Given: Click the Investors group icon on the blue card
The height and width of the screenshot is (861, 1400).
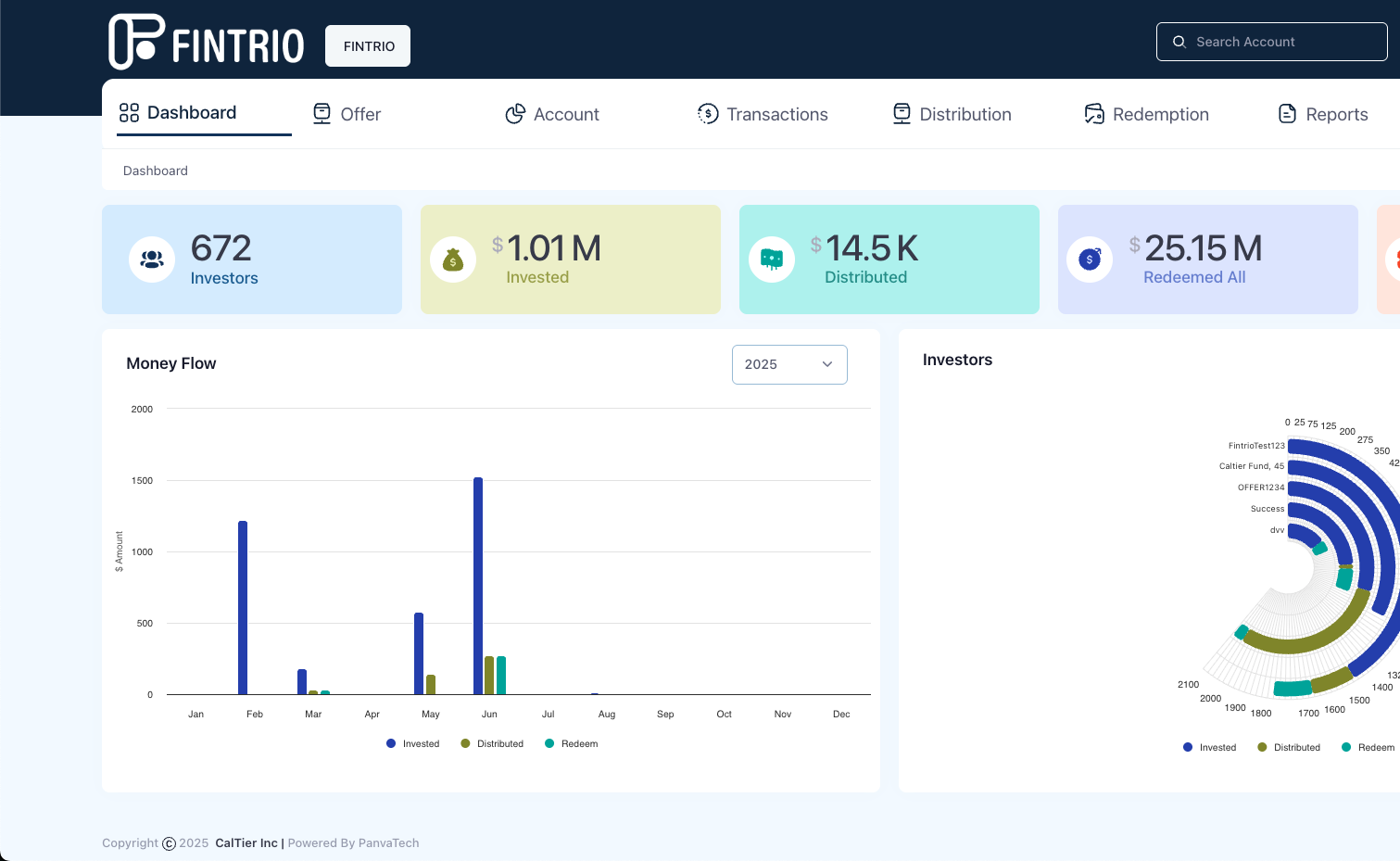Looking at the screenshot, I should (151, 260).
